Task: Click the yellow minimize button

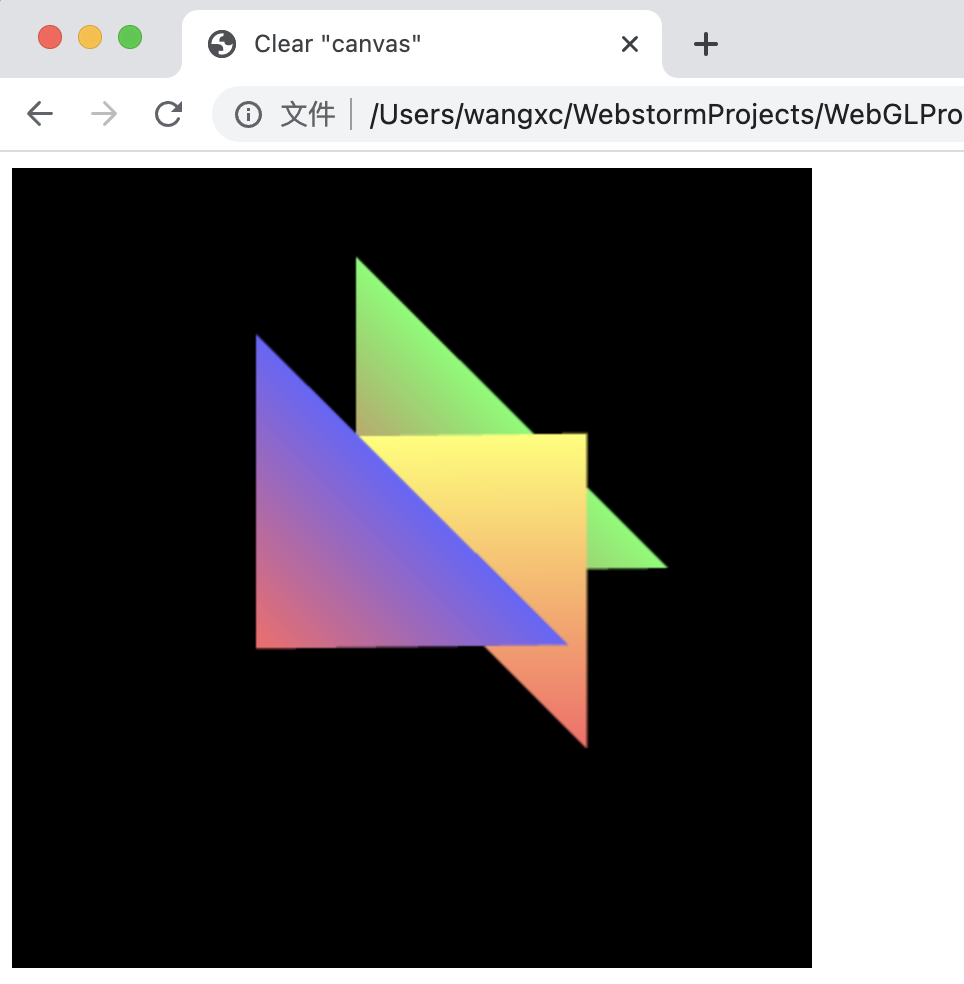Action: (90, 37)
